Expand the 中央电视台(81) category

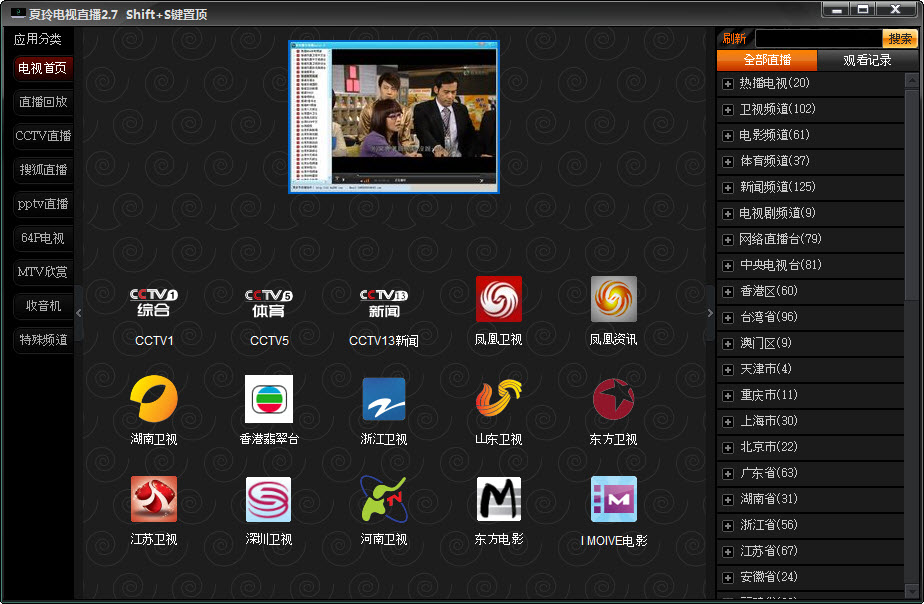pyautogui.click(x=728, y=265)
